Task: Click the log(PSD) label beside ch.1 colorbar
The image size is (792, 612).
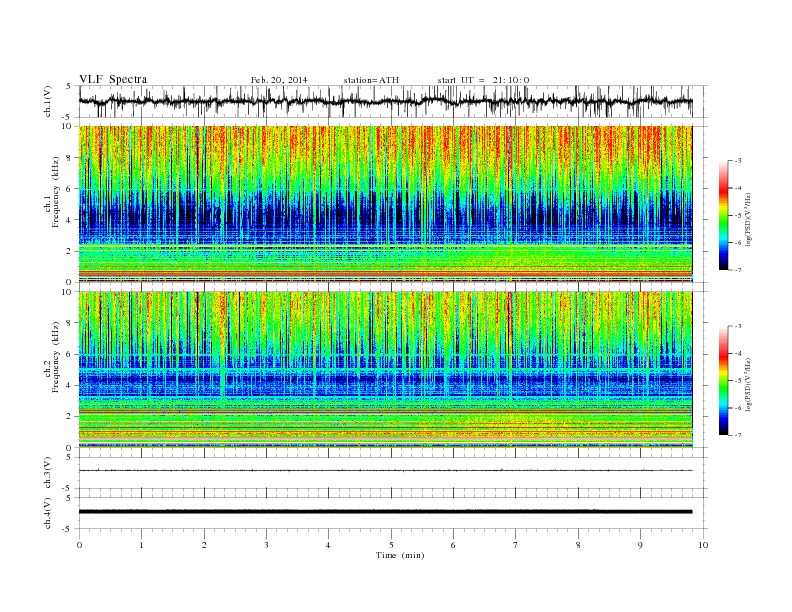Action: click(x=749, y=220)
